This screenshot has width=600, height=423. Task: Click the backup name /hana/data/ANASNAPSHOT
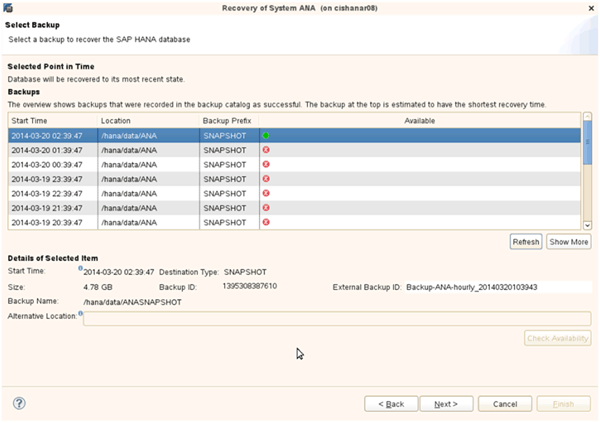tap(132, 302)
